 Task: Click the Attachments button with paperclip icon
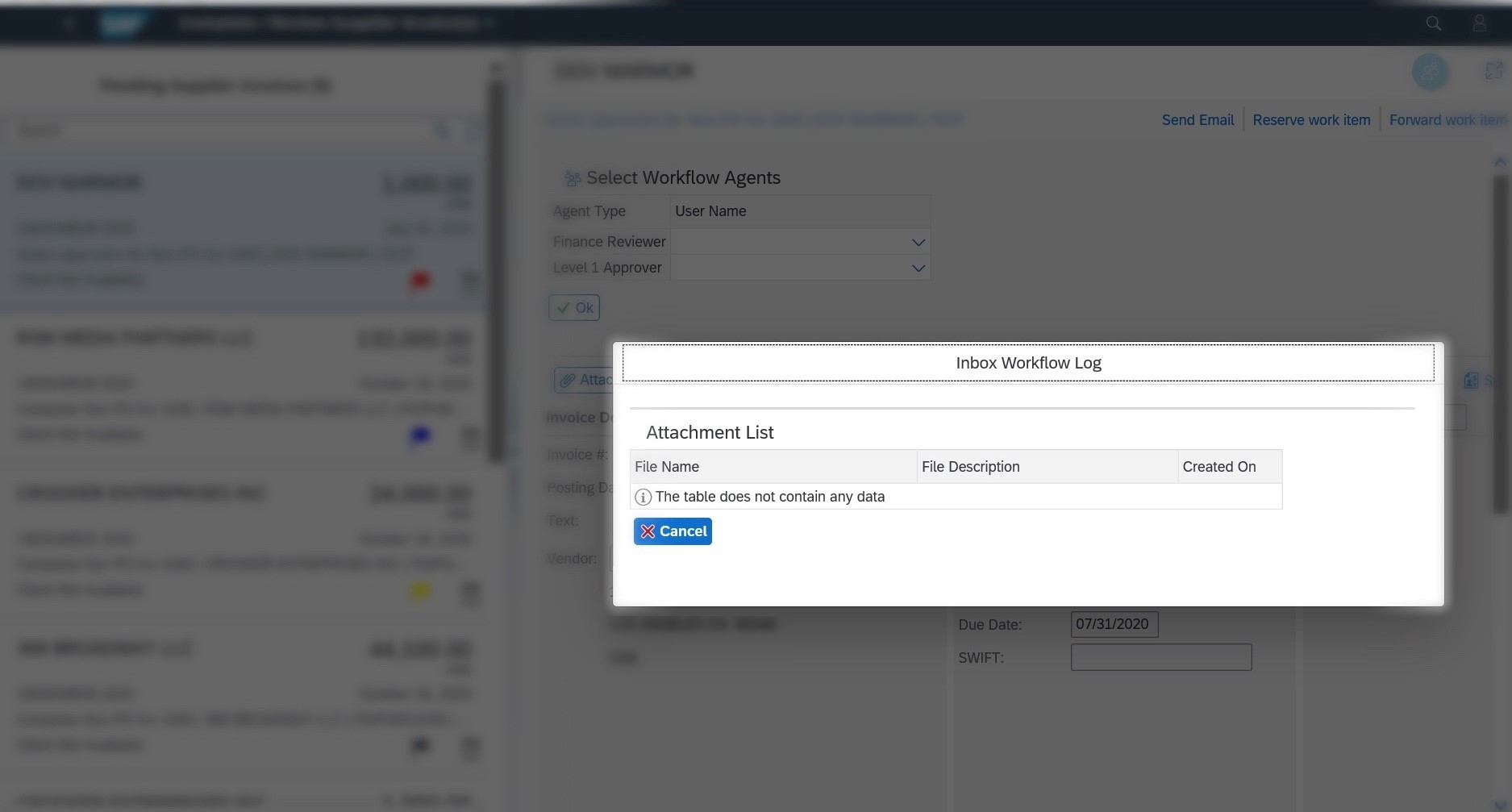pyautogui.click(x=584, y=380)
